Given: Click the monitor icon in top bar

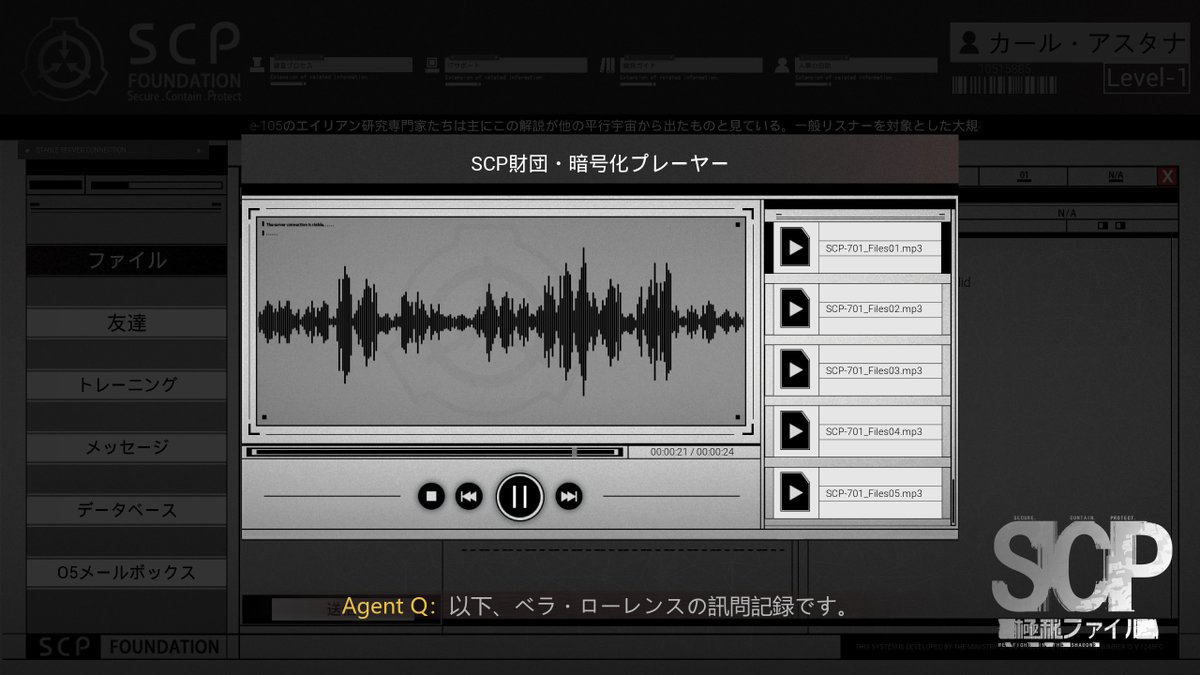Looking at the screenshot, I should (432, 64).
